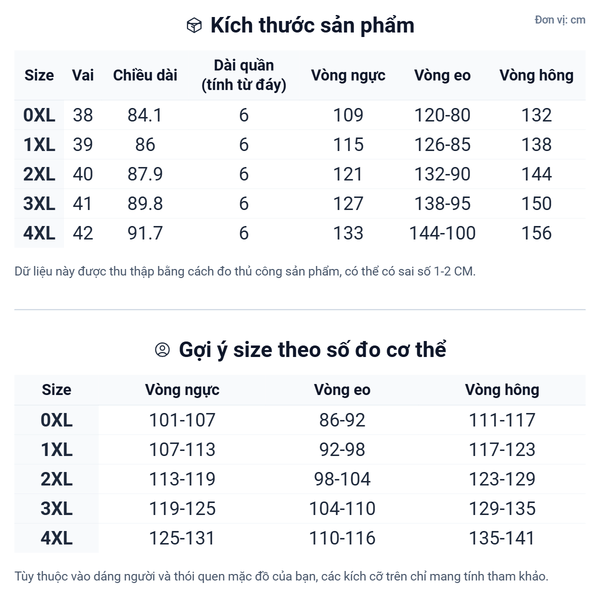Click the Gợi ý size theo số đo cơ thể heading
The height and width of the screenshot is (600, 600).
pyautogui.click(x=312, y=350)
